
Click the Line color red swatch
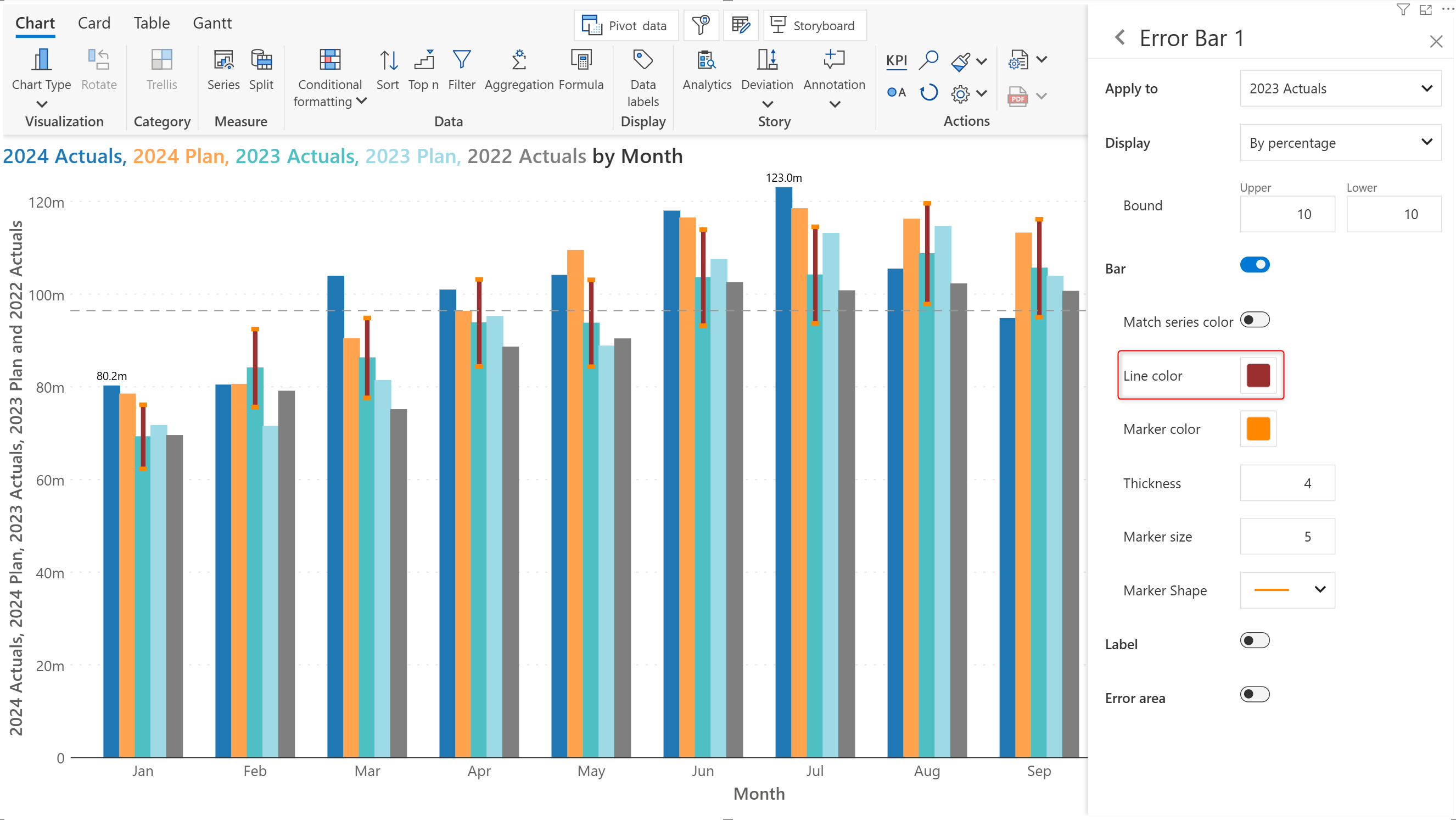pyautogui.click(x=1258, y=376)
